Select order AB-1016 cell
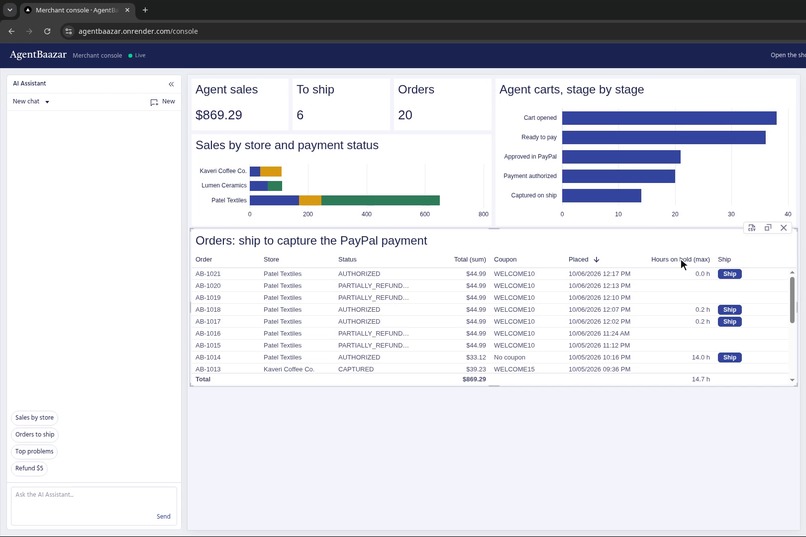 208,334
